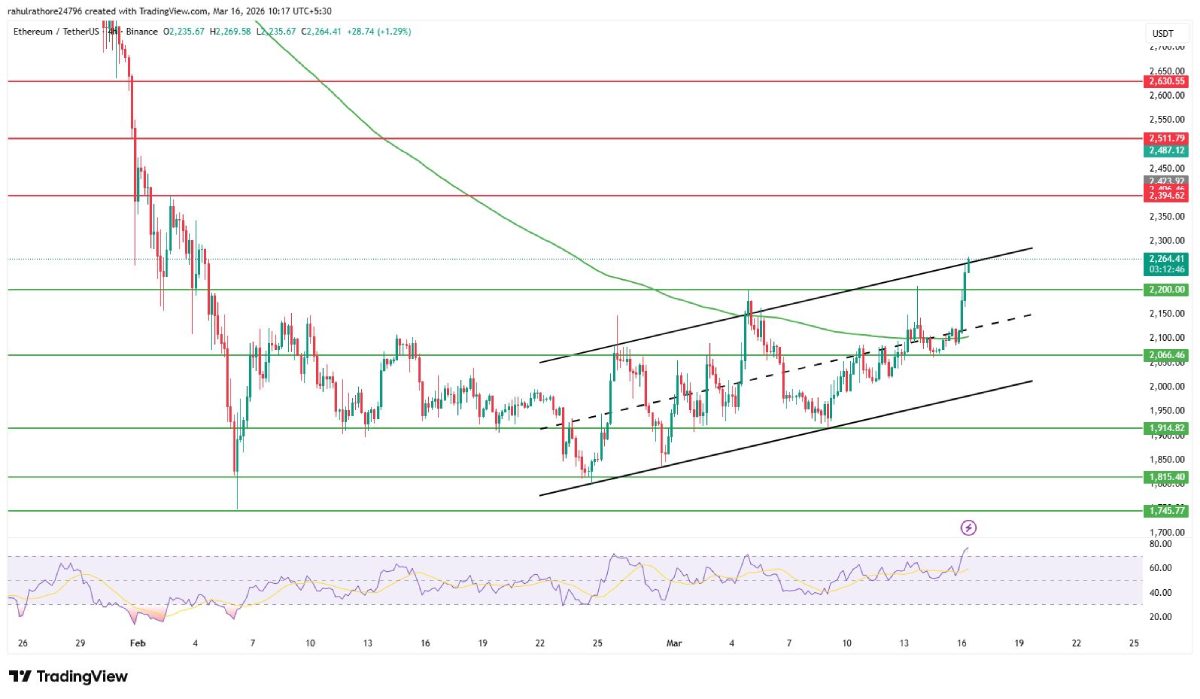Click the green 2,200.00 support label
Screen dimensions: 1200x699
coord(1166,289)
